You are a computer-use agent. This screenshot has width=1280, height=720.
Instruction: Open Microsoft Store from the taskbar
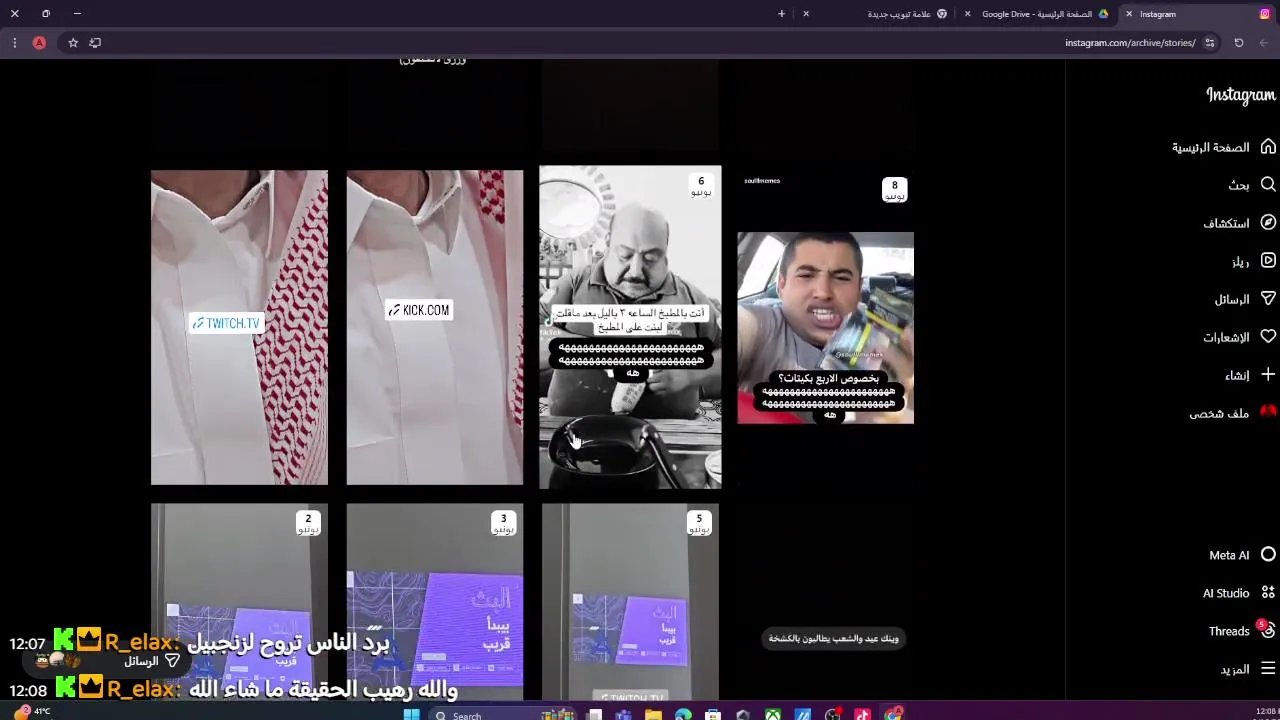click(x=713, y=715)
